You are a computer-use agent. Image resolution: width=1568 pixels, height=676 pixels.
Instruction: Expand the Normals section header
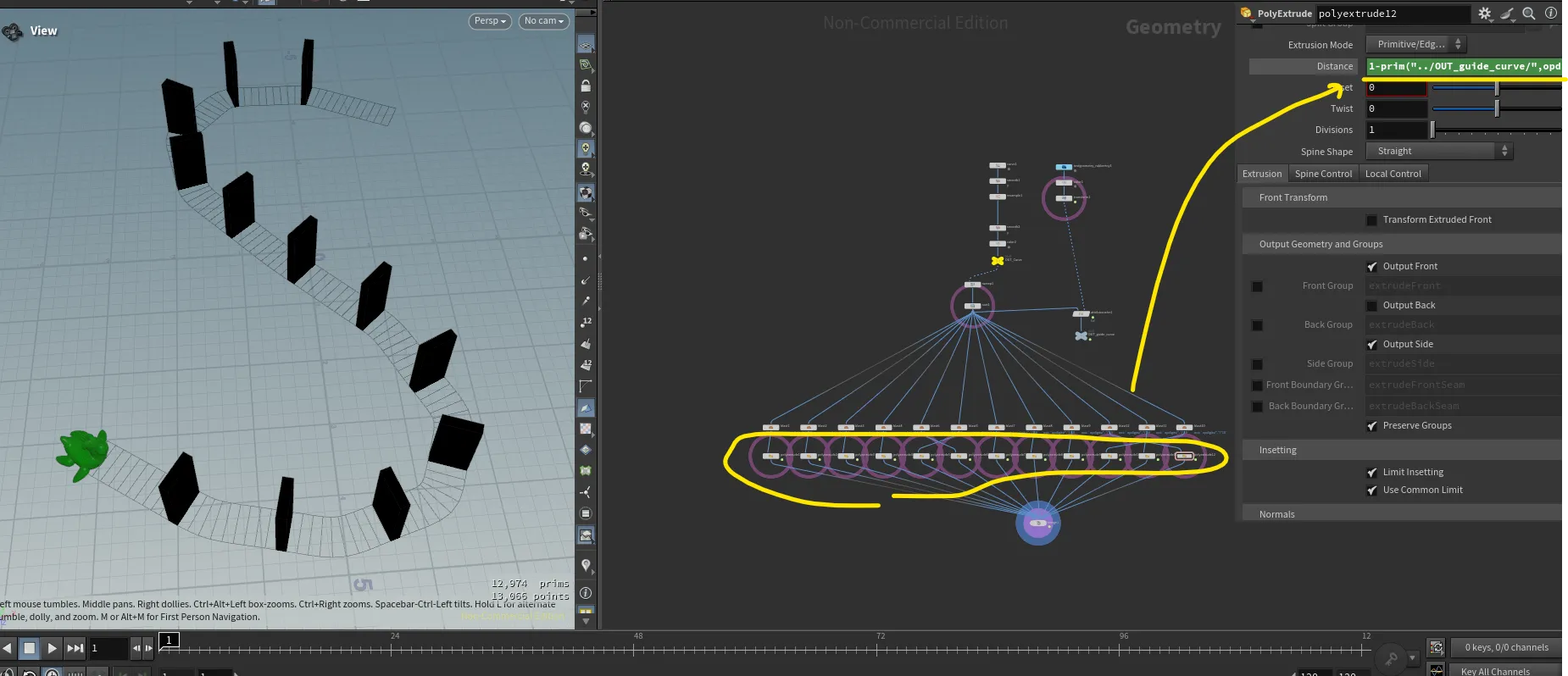tap(1402, 514)
